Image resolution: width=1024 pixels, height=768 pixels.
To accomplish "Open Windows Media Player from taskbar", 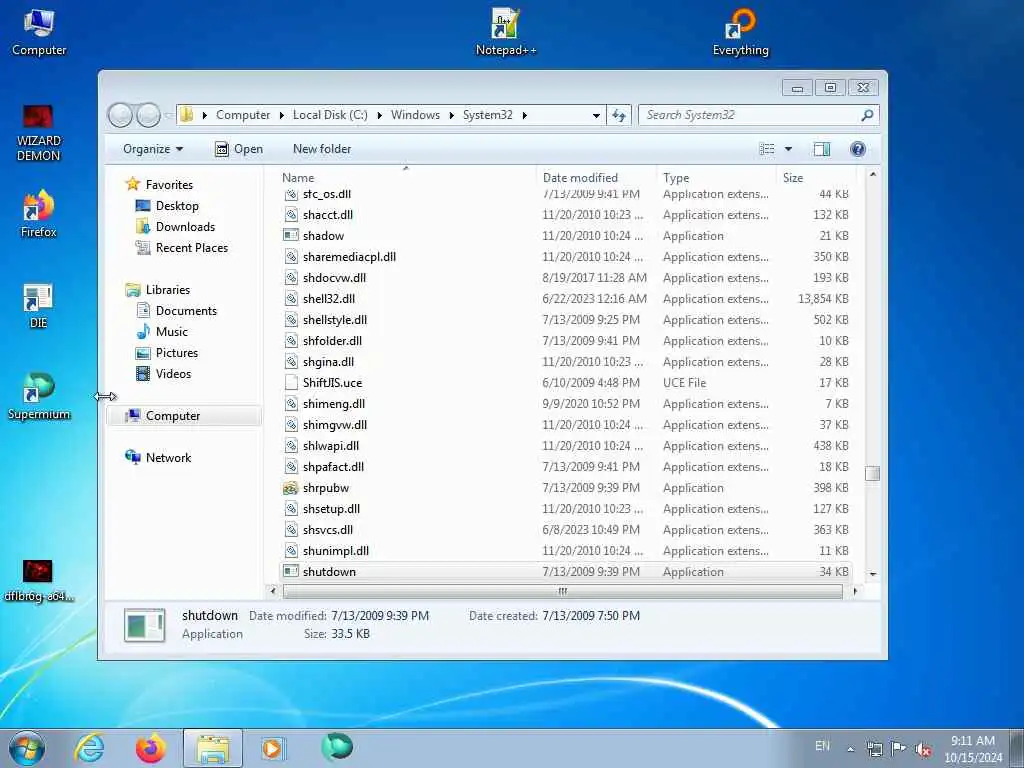I will click(x=272, y=748).
